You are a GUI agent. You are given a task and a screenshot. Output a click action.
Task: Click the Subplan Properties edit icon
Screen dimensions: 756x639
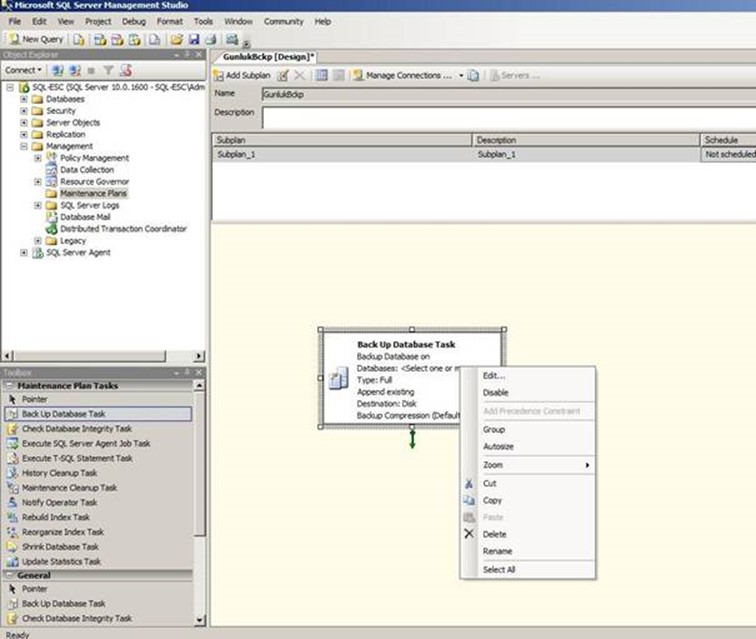click(283, 75)
